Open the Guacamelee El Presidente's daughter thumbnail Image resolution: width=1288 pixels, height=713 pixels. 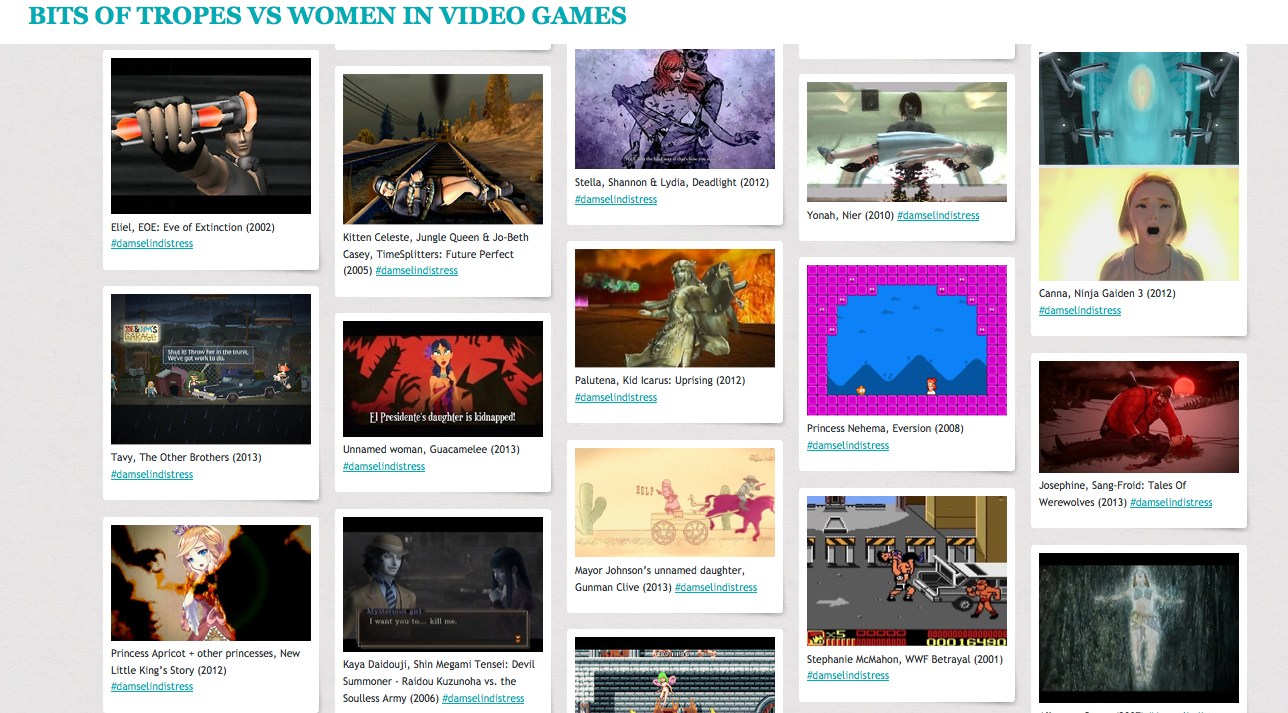tap(443, 379)
